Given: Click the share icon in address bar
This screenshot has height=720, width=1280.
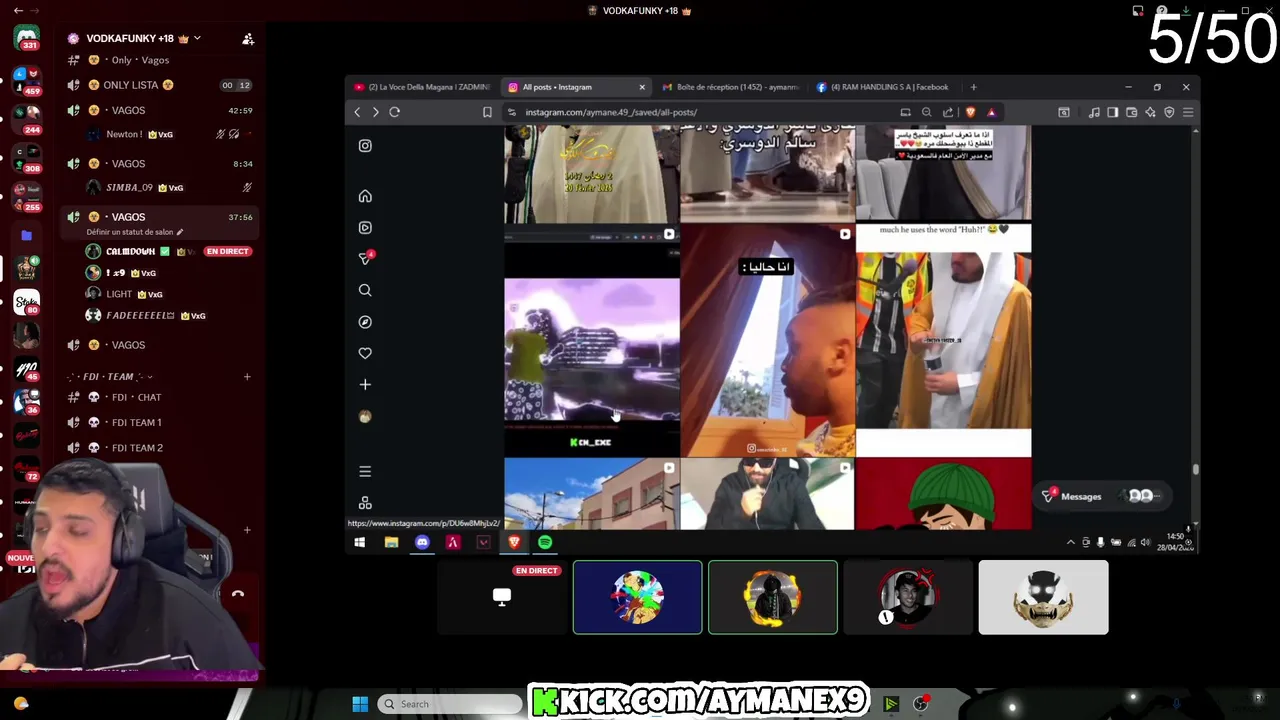Looking at the screenshot, I should (x=948, y=112).
